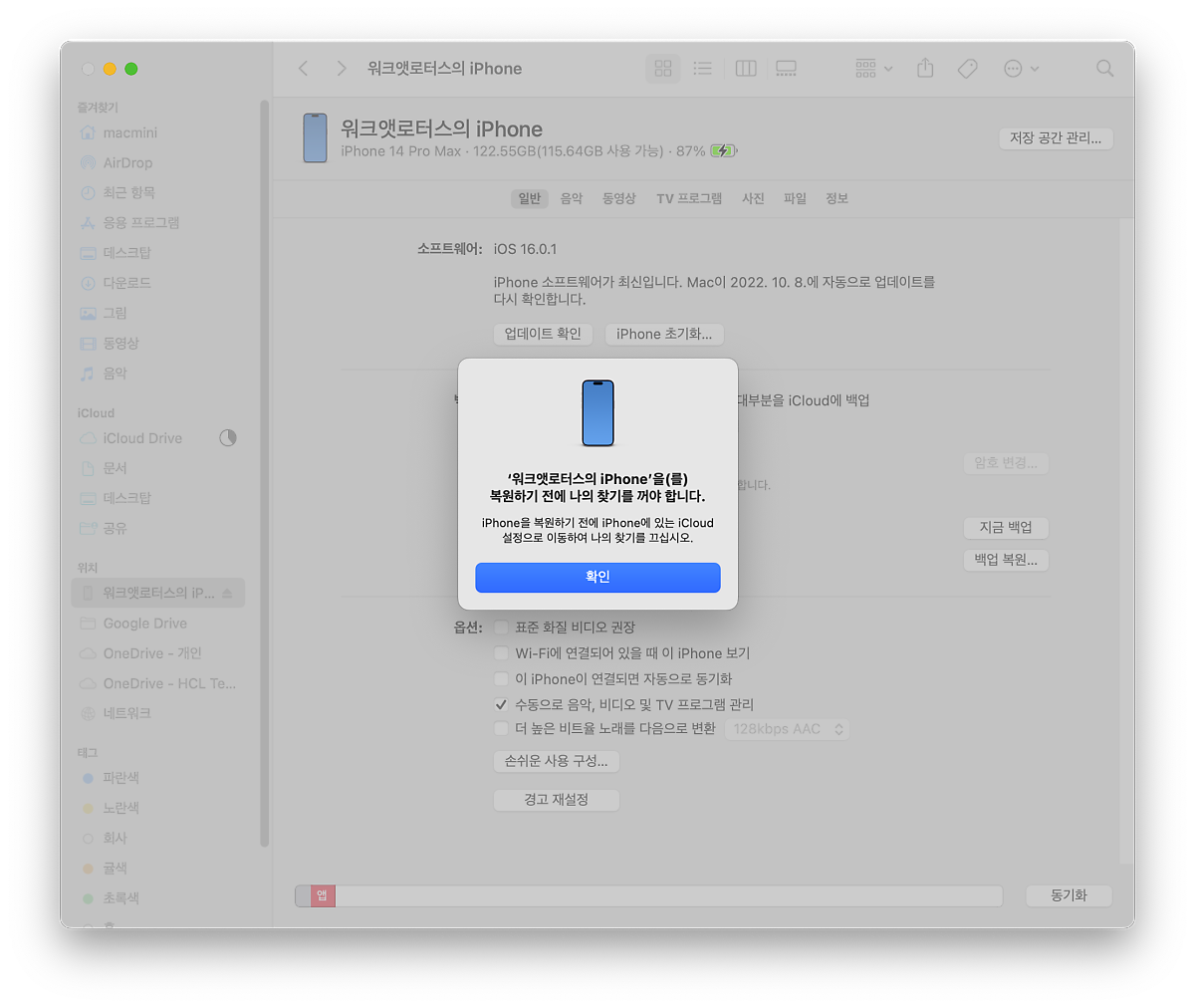Screen dimensions: 1195x1008
Task: Open the more actions ellipsis menu
Action: pyautogui.click(x=1021, y=68)
